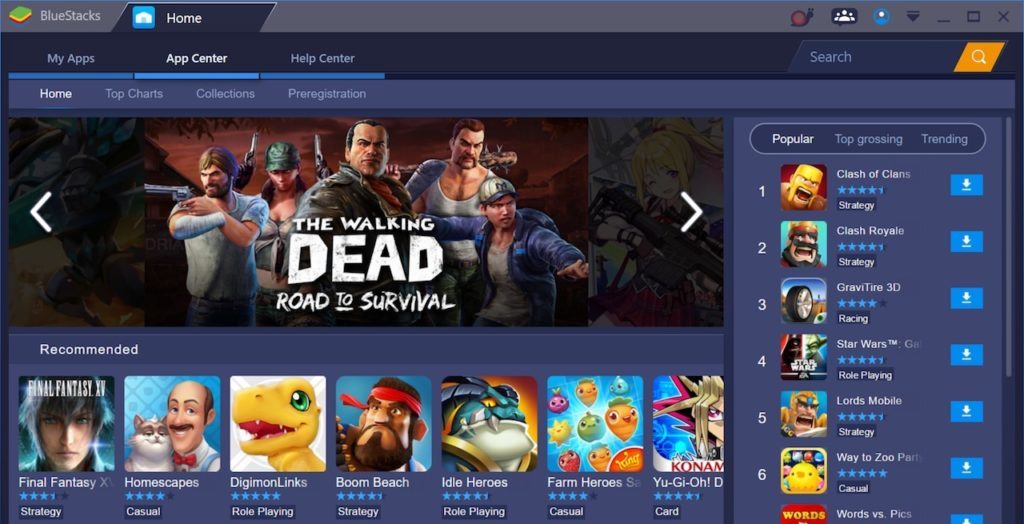
Task: Open GraviTire 3D tire icon
Action: coord(803,301)
